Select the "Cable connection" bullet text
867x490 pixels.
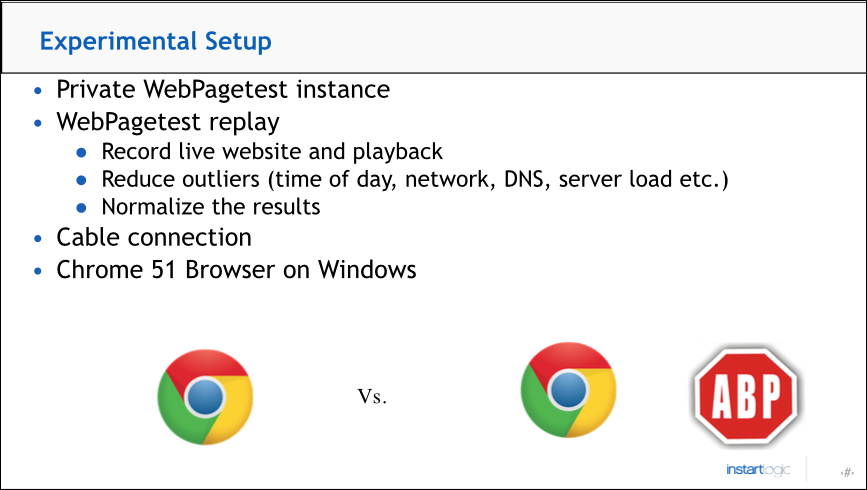(154, 237)
